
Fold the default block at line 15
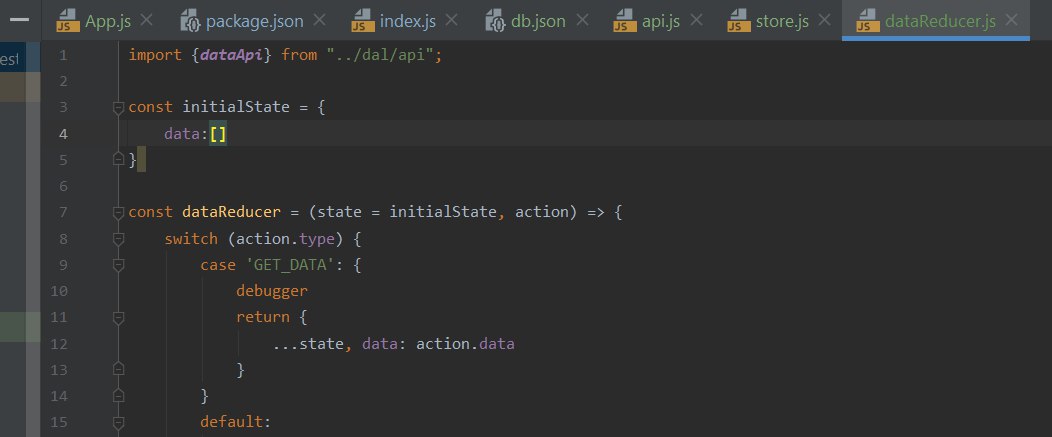click(x=119, y=422)
